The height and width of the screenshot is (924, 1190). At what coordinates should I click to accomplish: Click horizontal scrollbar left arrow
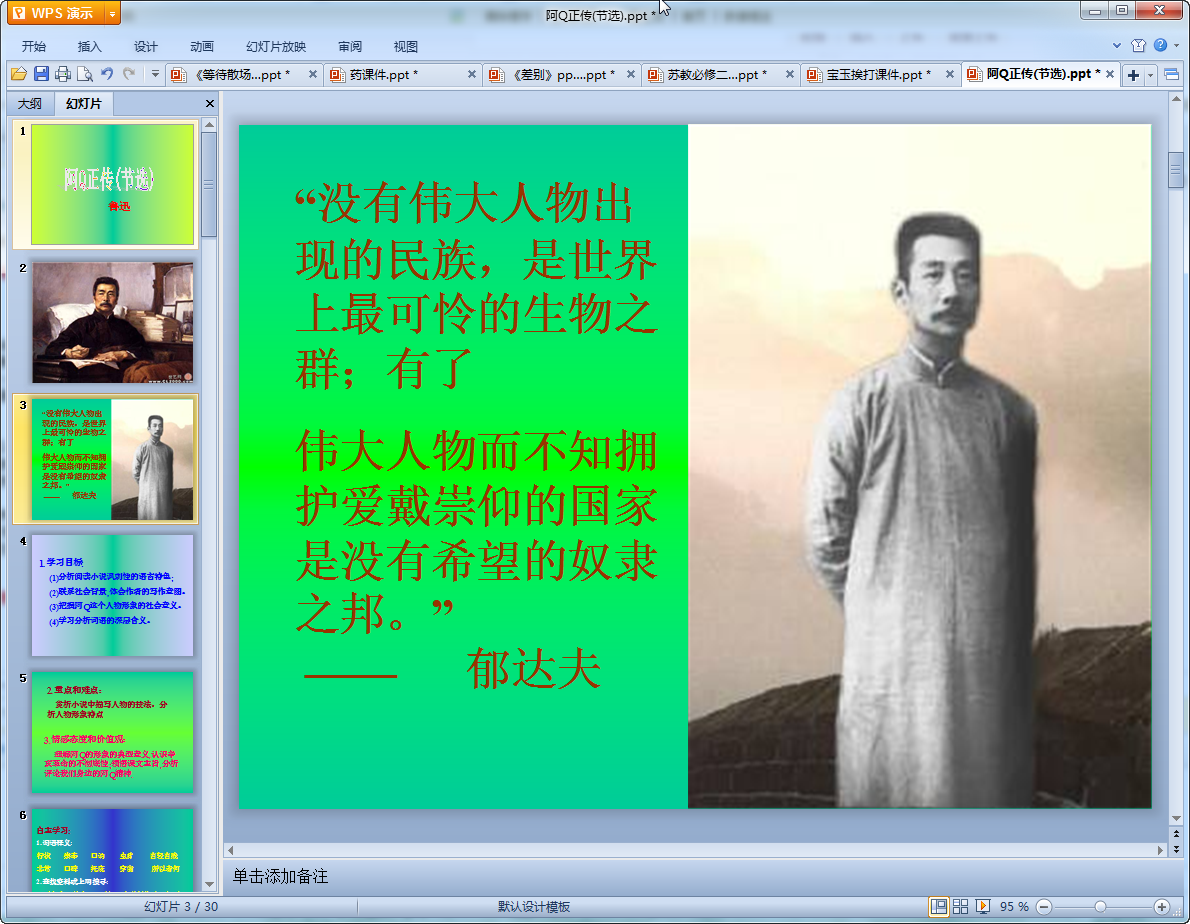[231, 850]
